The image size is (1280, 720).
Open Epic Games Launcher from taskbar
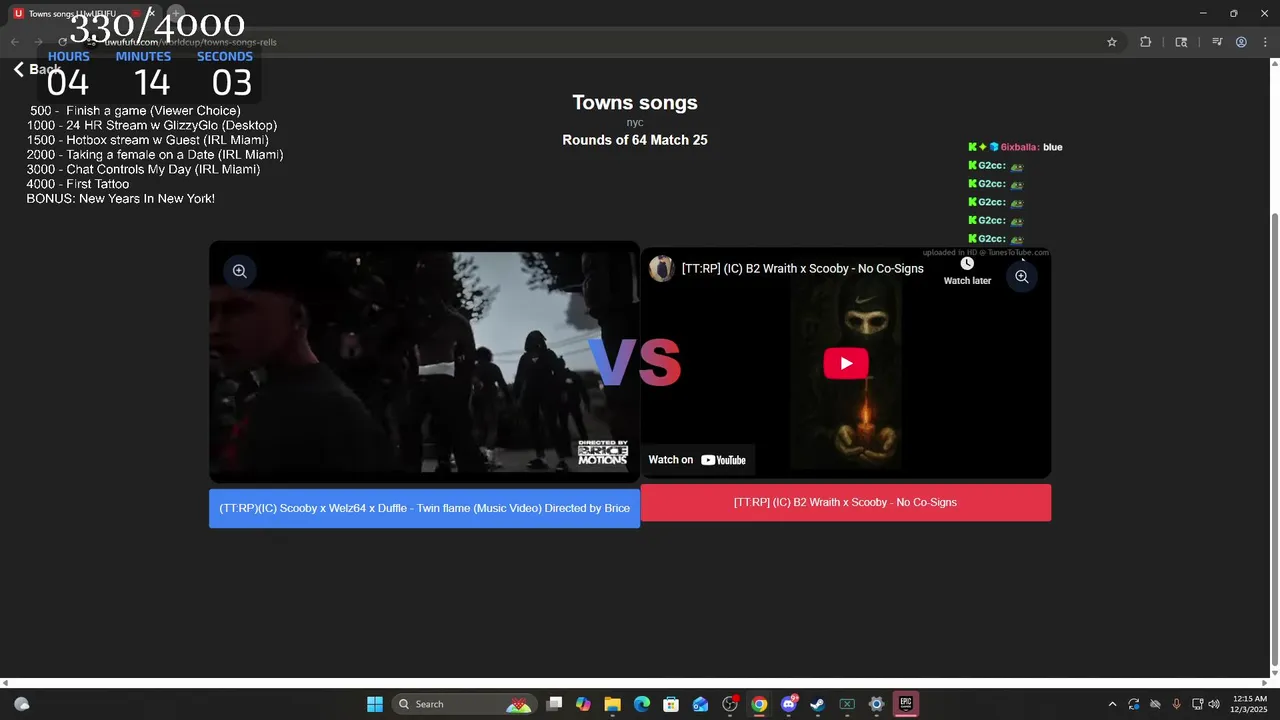(x=906, y=704)
